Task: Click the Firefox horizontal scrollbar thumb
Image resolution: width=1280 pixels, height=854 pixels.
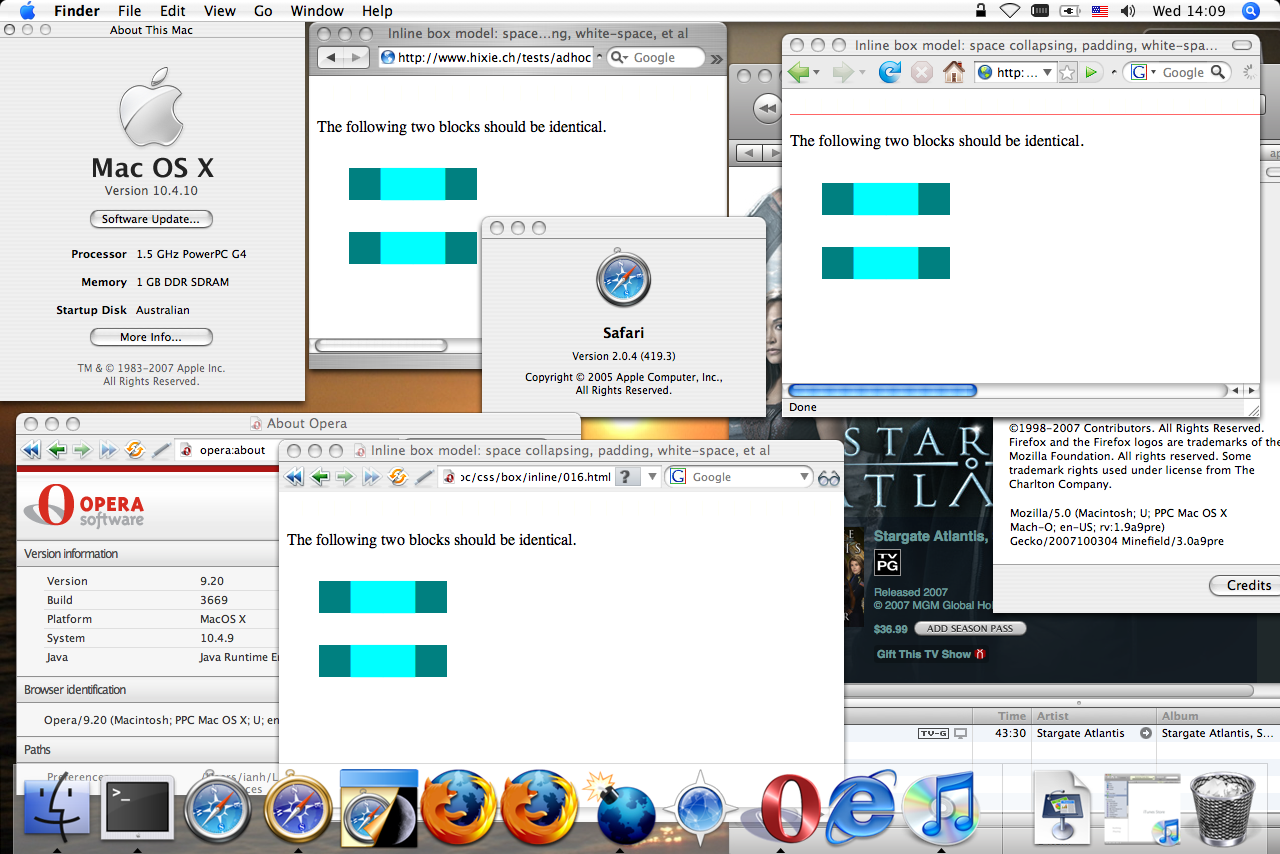Action: click(882, 390)
